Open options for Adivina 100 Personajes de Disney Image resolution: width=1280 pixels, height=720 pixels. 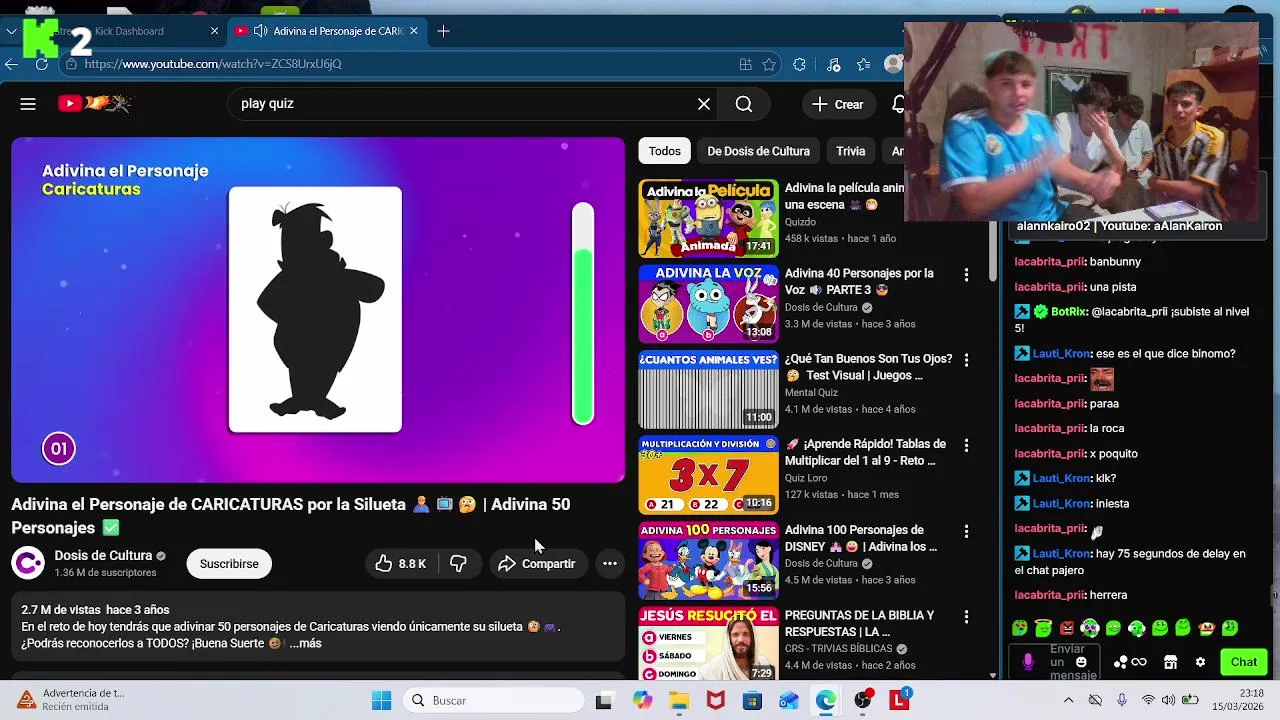point(966,531)
